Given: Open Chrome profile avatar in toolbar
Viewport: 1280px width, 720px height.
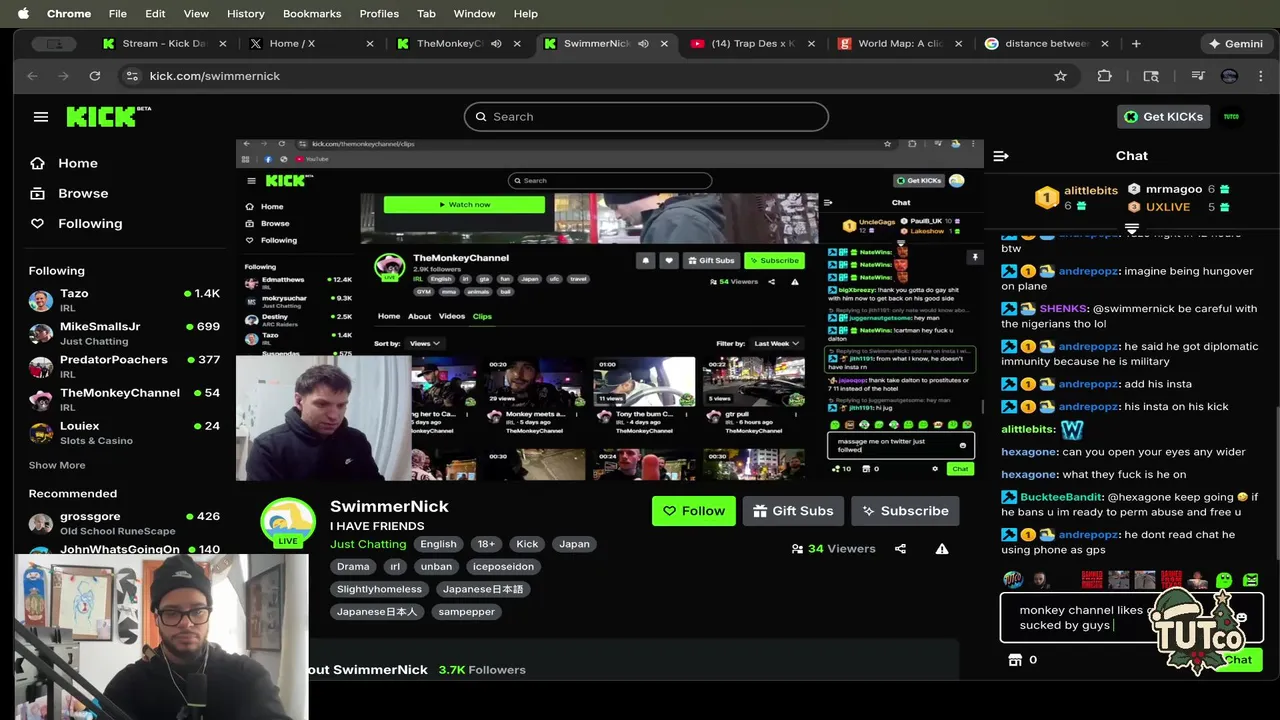Looking at the screenshot, I should point(1230,76).
